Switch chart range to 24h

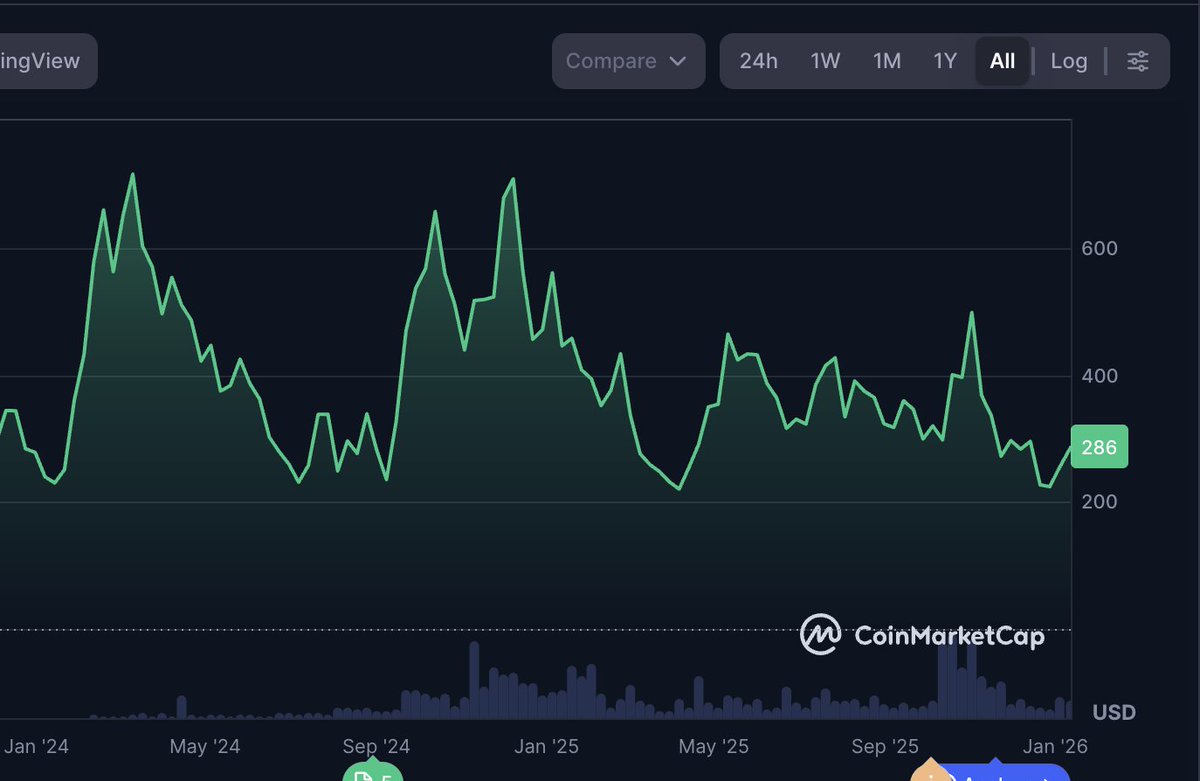pos(758,61)
